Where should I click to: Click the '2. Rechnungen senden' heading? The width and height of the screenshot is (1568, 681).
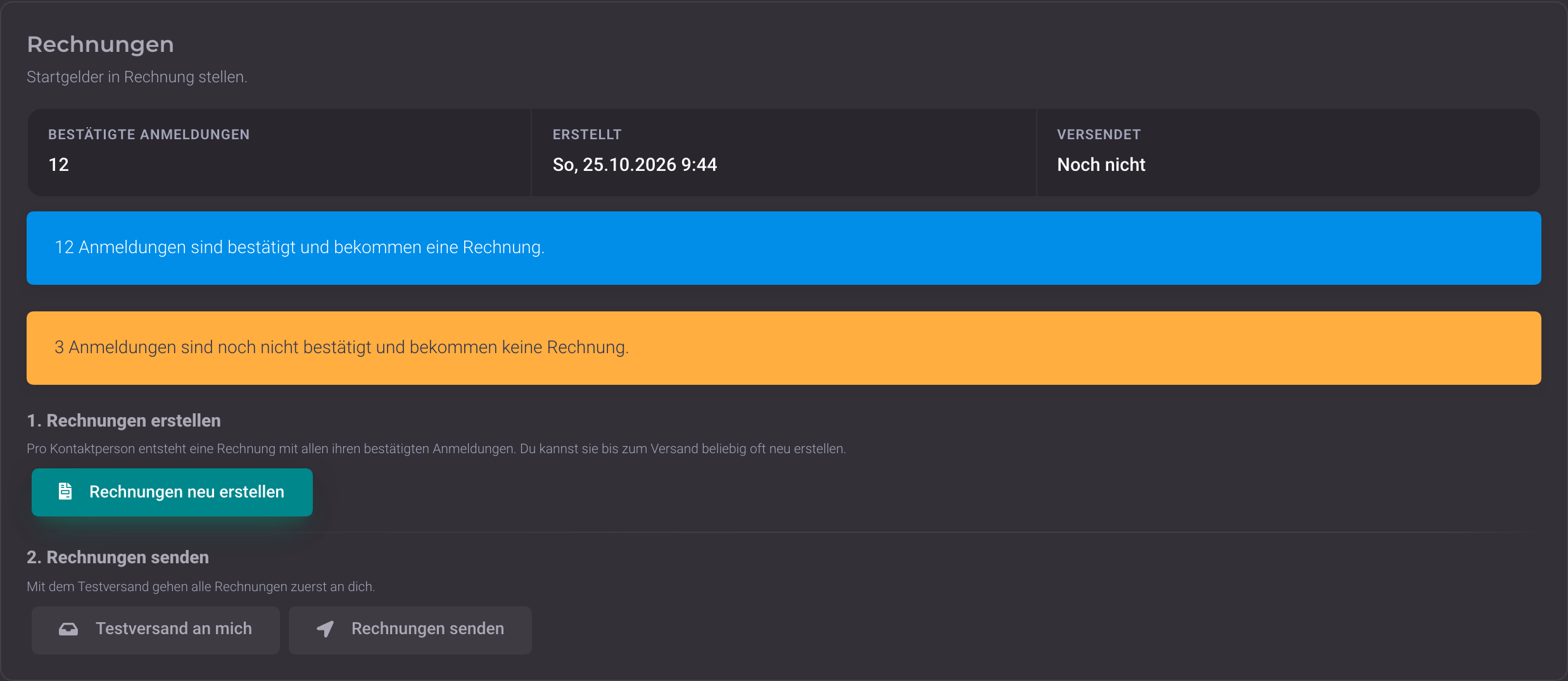pos(118,557)
